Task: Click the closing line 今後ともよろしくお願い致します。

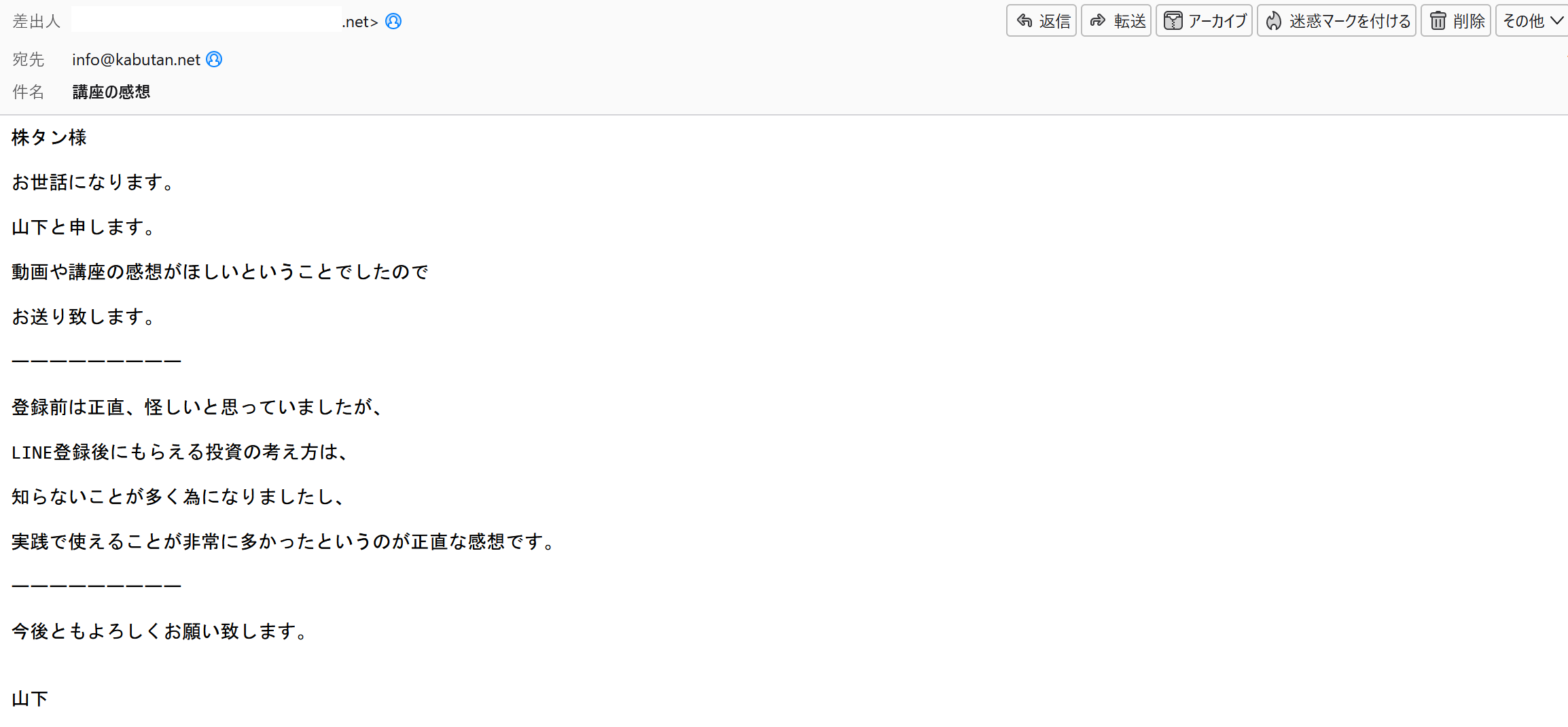Action: (x=161, y=631)
